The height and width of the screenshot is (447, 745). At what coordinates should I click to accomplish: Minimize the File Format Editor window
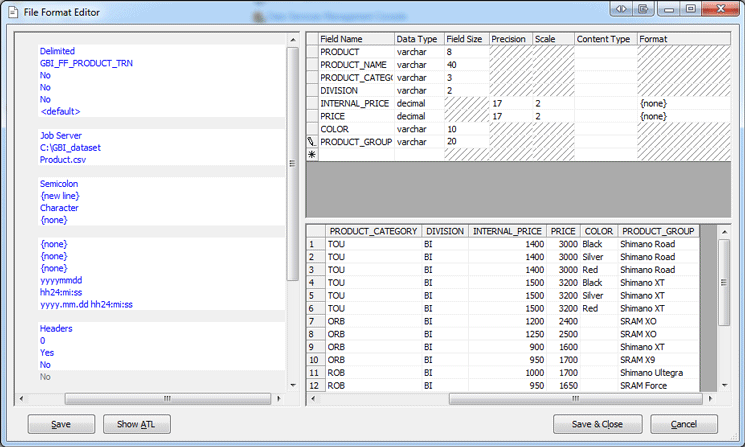668,9
